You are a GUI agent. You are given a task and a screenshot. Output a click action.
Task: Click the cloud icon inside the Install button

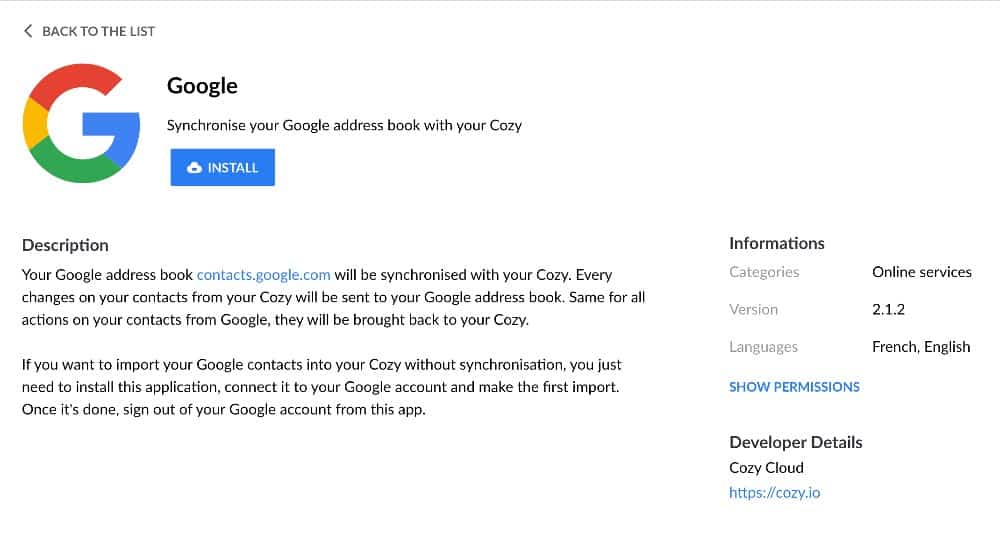click(195, 168)
